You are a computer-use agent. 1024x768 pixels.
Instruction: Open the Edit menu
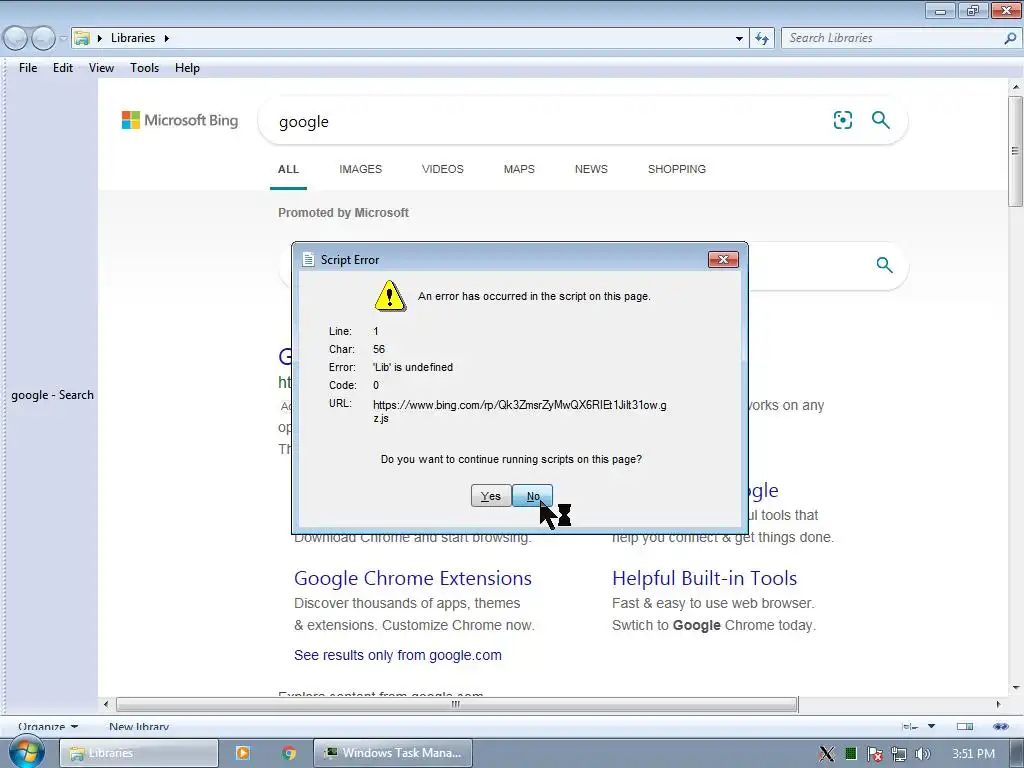pos(63,68)
